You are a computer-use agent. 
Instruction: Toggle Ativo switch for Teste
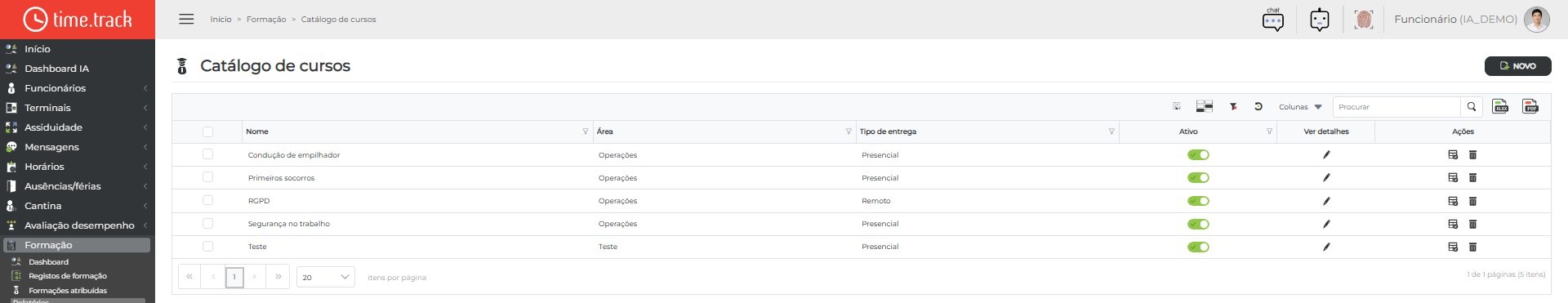tap(1198, 247)
